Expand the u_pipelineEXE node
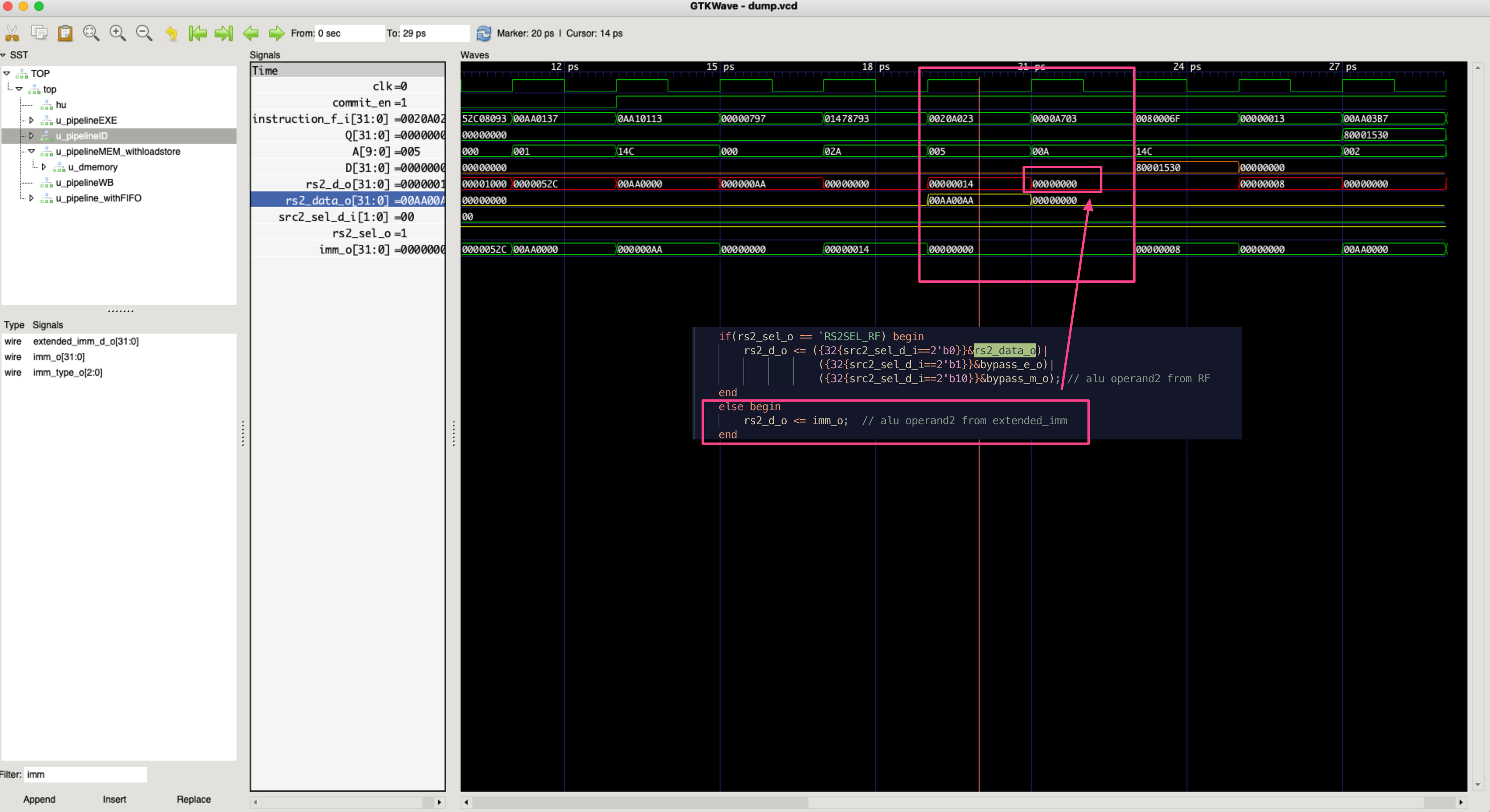 31,120
